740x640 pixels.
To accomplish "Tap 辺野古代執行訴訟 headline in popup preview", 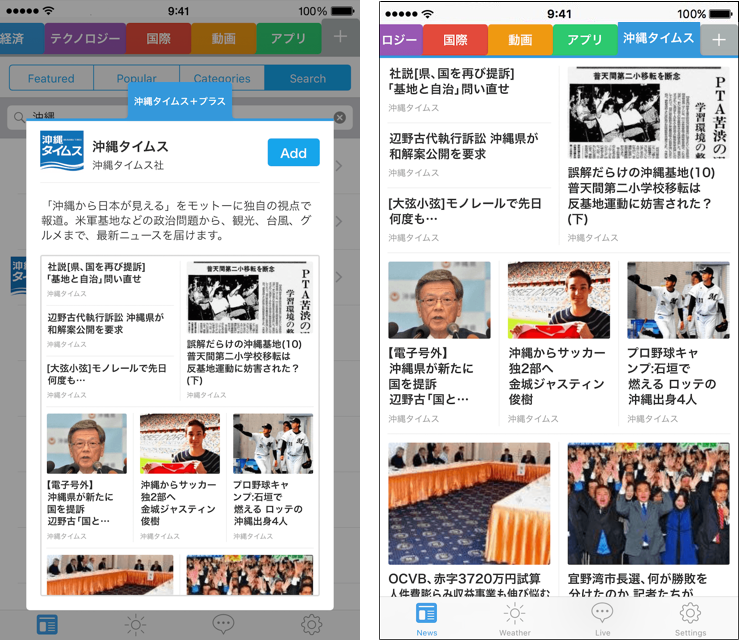I will (106, 323).
